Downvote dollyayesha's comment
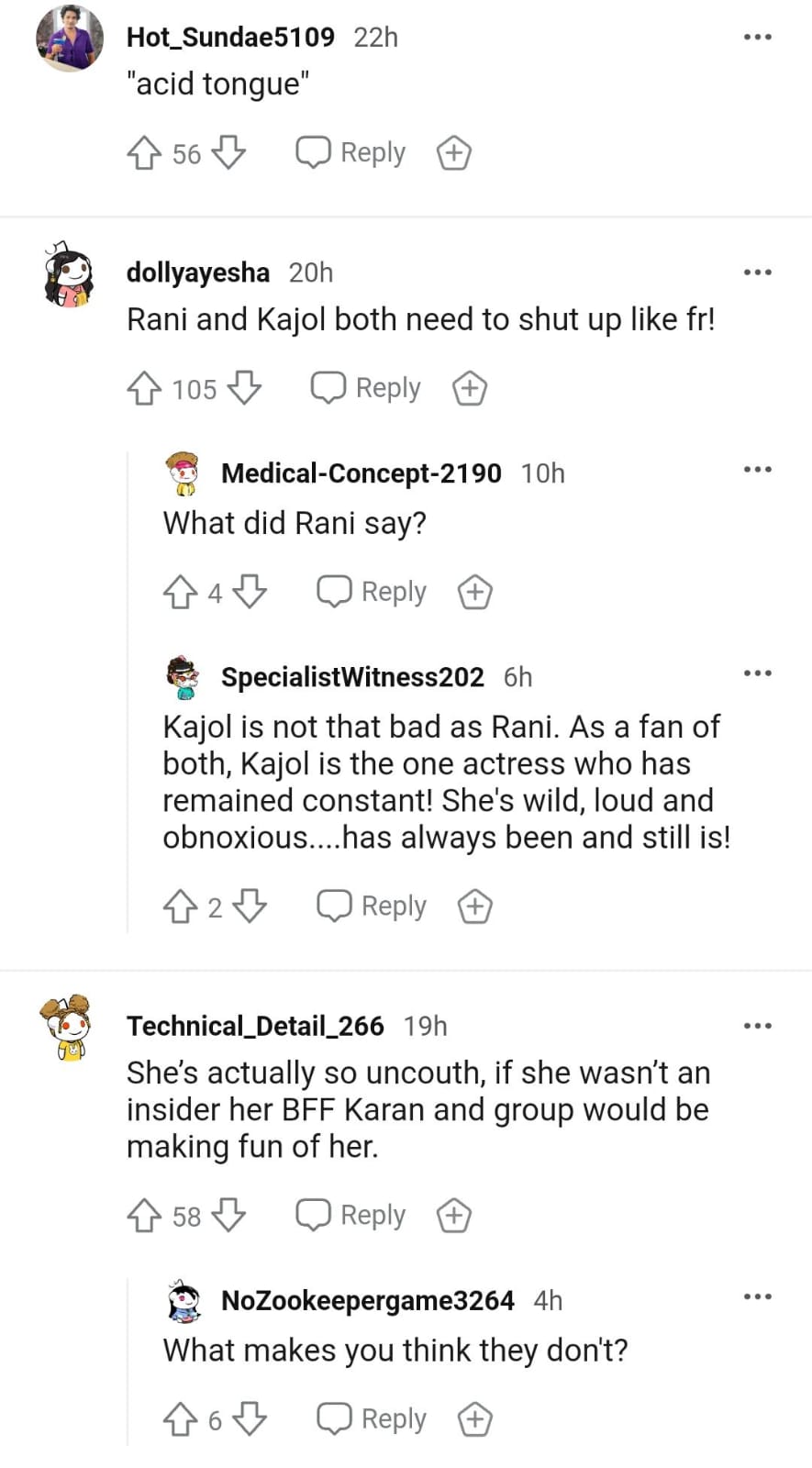 (x=244, y=388)
